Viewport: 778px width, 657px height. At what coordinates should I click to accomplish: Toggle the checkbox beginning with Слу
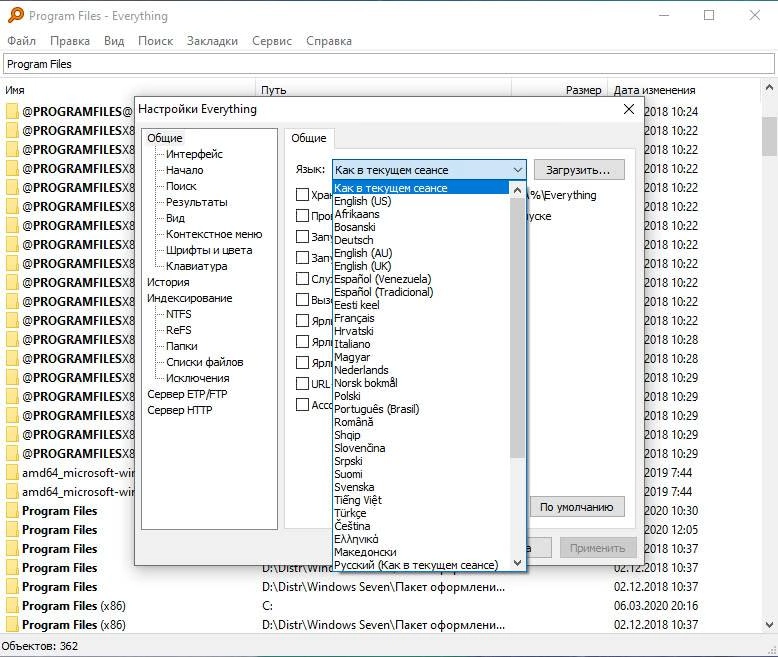(302, 278)
